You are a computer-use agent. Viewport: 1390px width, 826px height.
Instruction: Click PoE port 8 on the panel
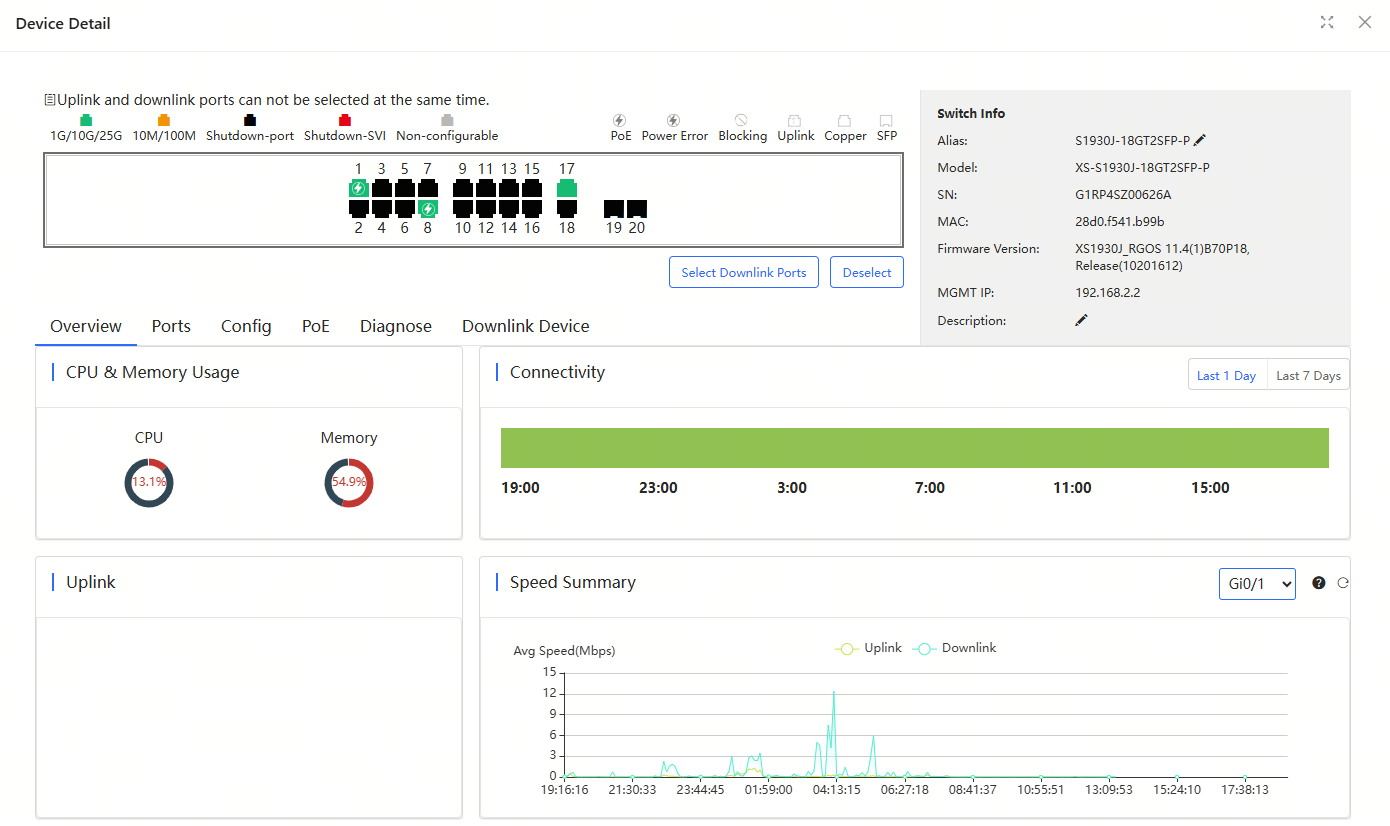click(427, 208)
